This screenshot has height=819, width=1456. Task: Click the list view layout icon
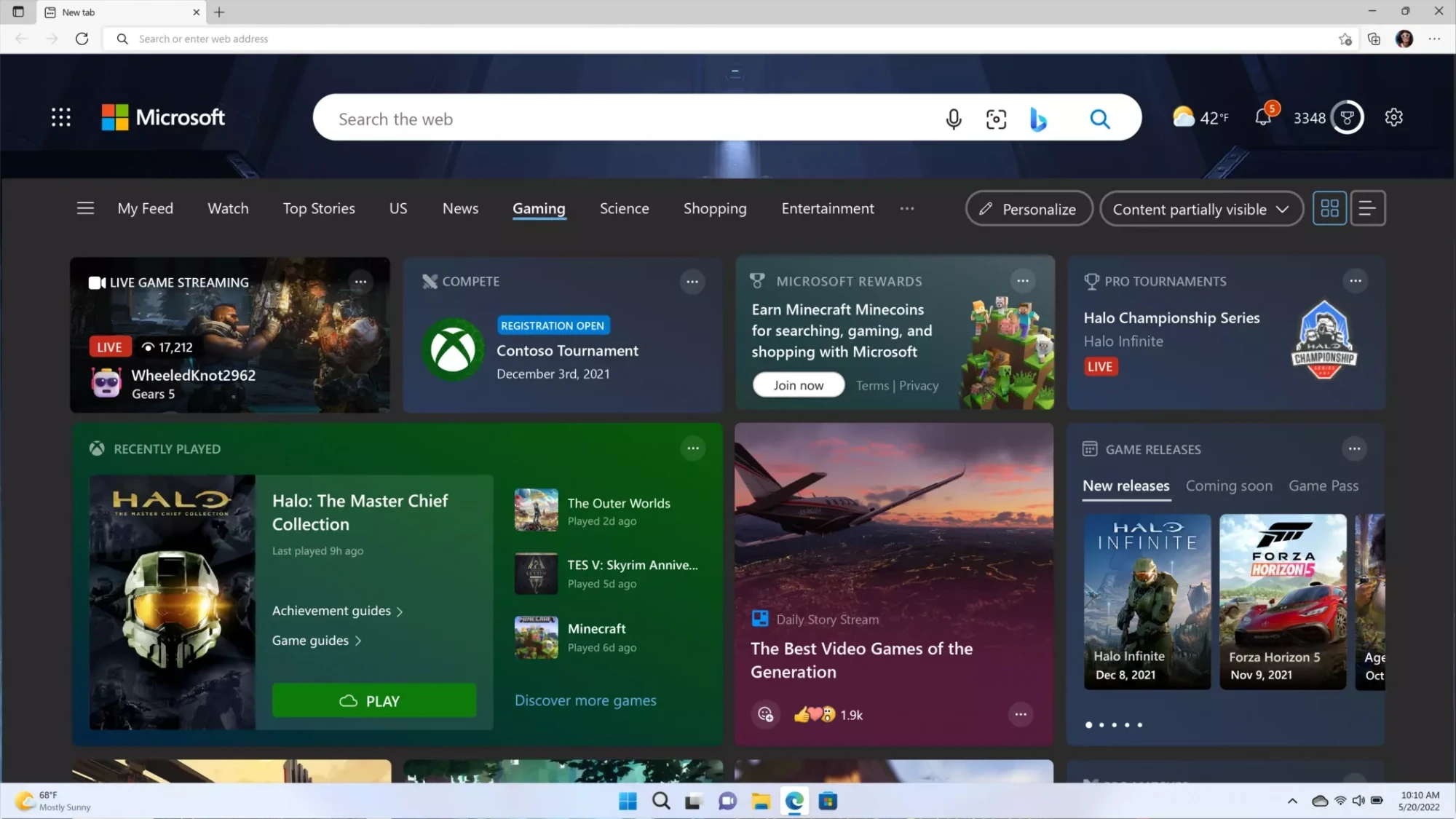tap(1367, 208)
